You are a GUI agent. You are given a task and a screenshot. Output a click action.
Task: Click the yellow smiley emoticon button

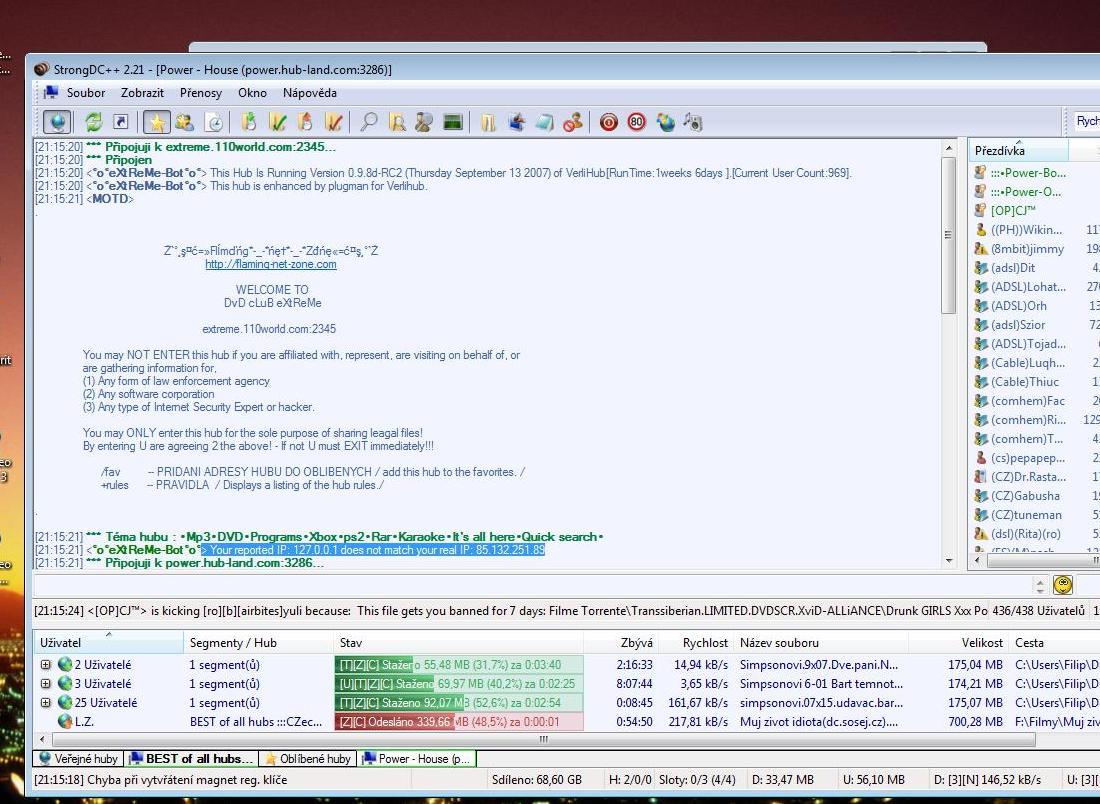[1063, 585]
